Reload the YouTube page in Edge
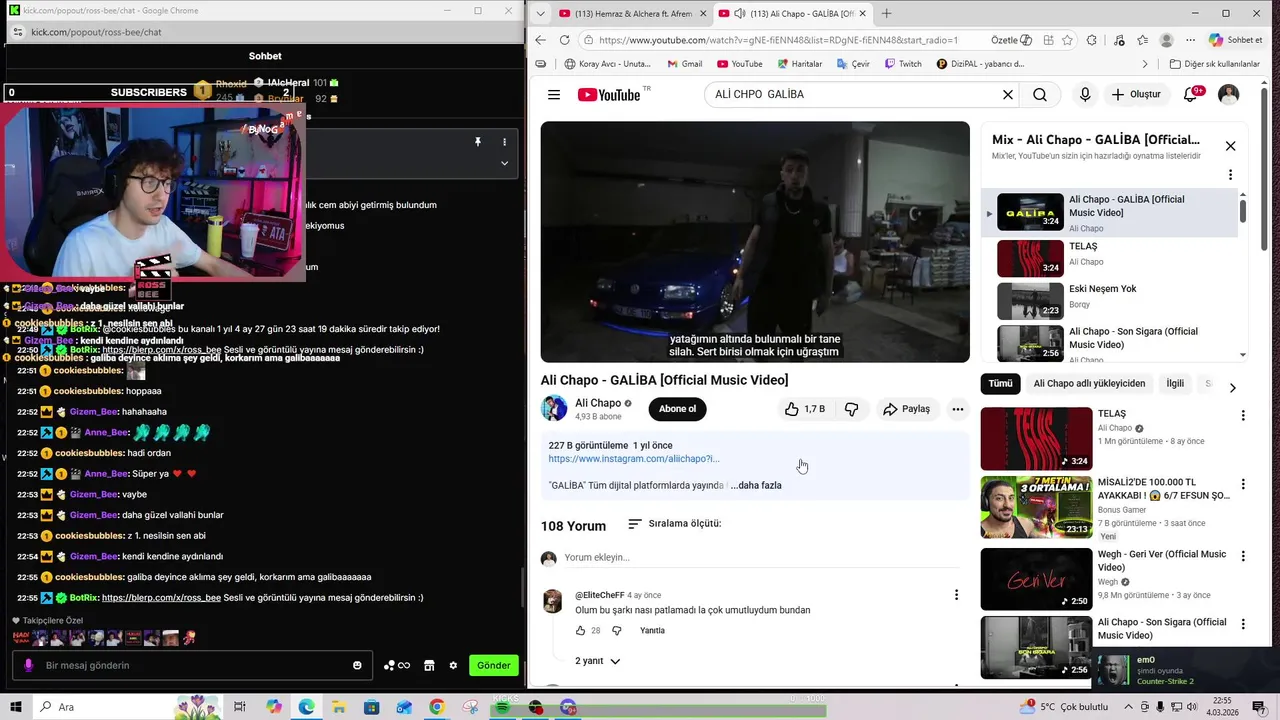Screen dimensions: 1280x720 click(564, 40)
